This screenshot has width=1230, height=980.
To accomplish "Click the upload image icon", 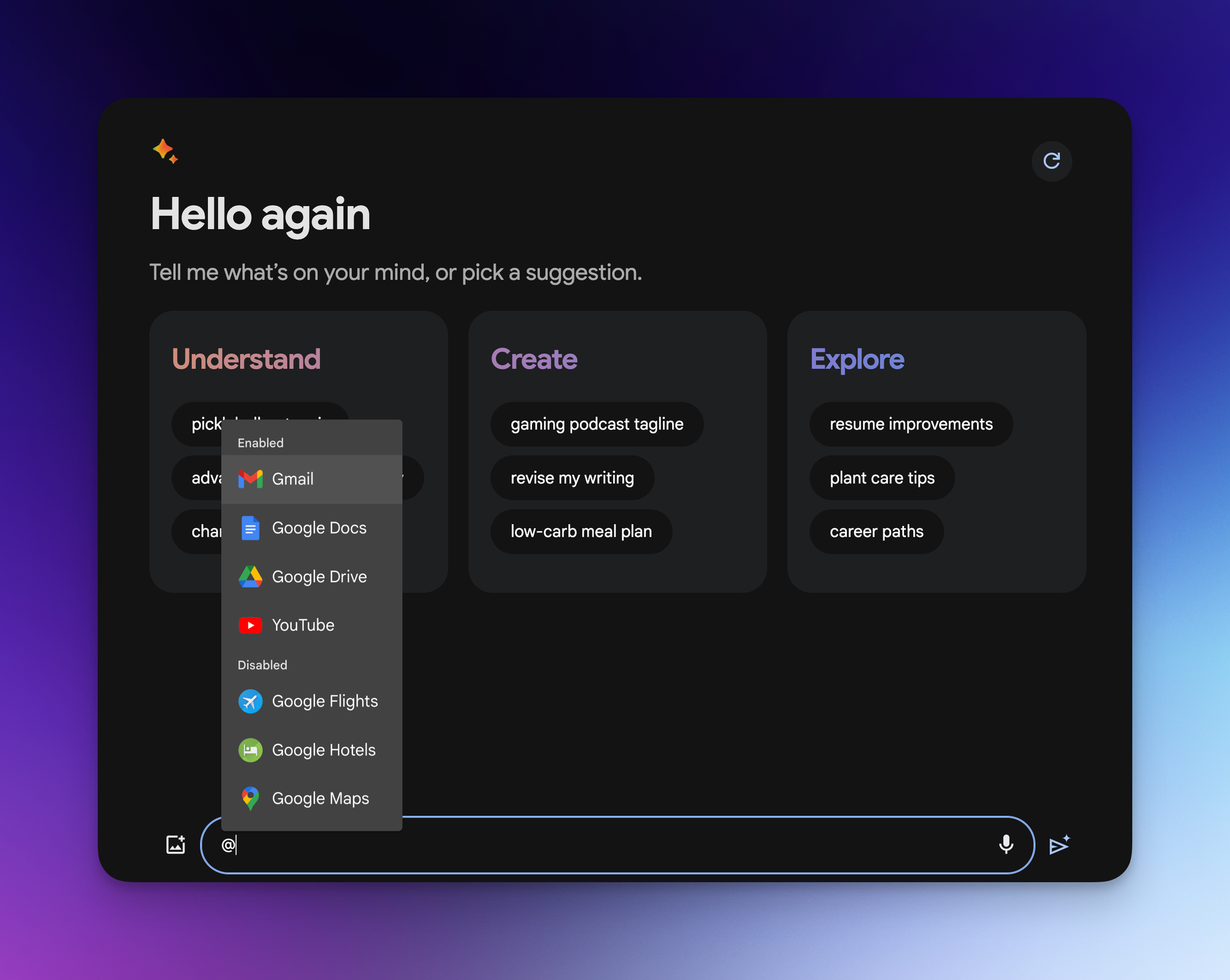I will pos(176,844).
